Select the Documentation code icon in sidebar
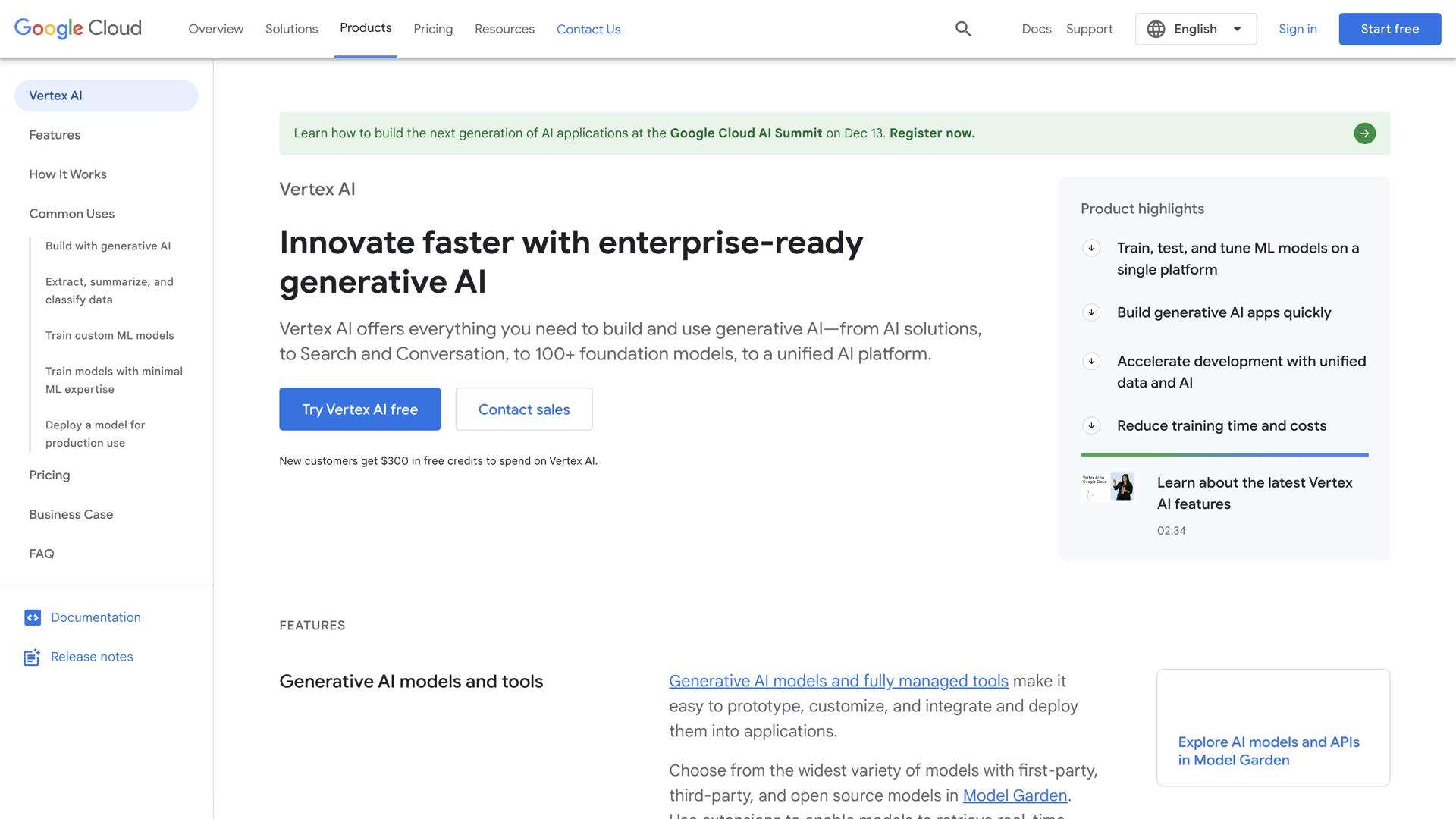Viewport: 1456px width, 819px height. click(33, 617)
